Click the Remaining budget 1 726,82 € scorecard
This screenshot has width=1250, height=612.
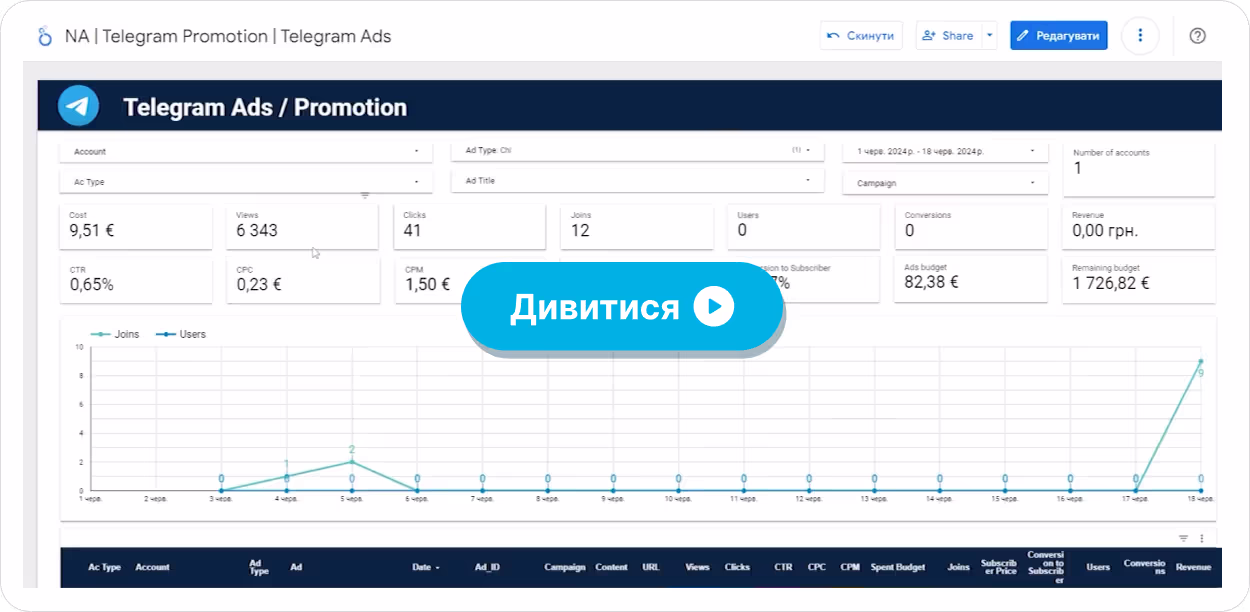(1138, 279)
